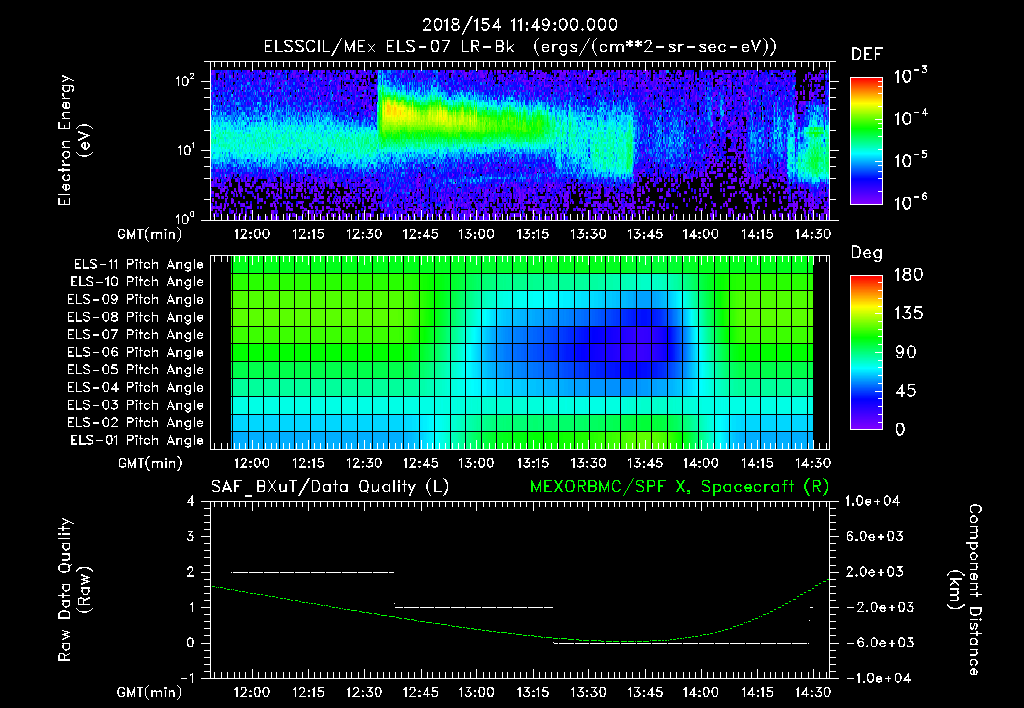Click the Deg pitch angle color bar
1024x708 pixels.
pos(866,352)
